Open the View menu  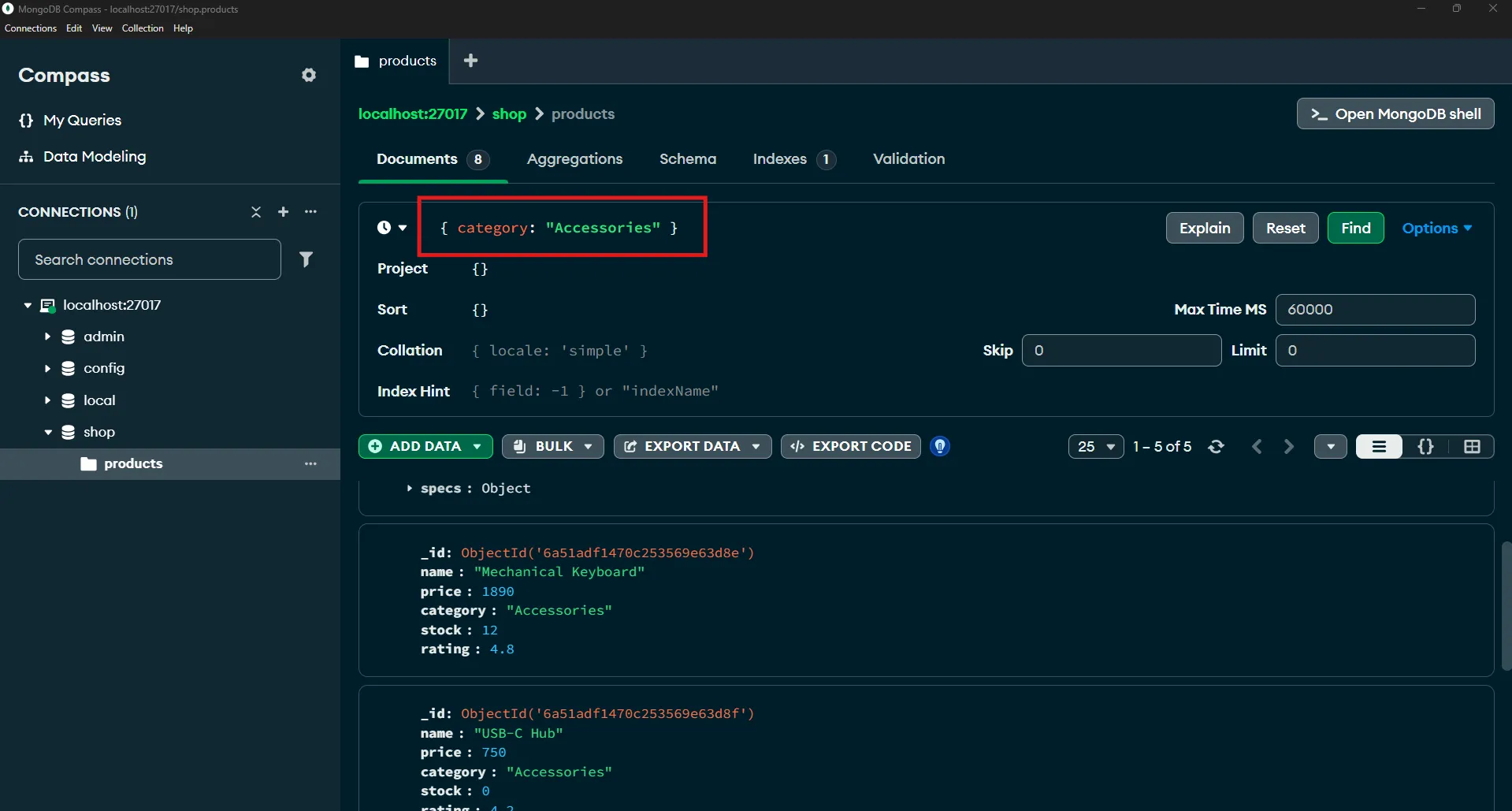(102, 28)
